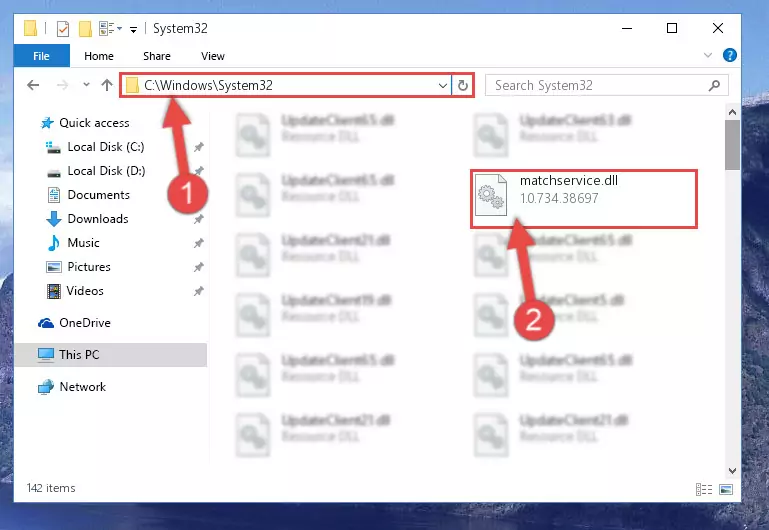The width and height of the screenshot is (769, 530).
Task: Open the File ribbon tab
Action: [x=42, y=56]
